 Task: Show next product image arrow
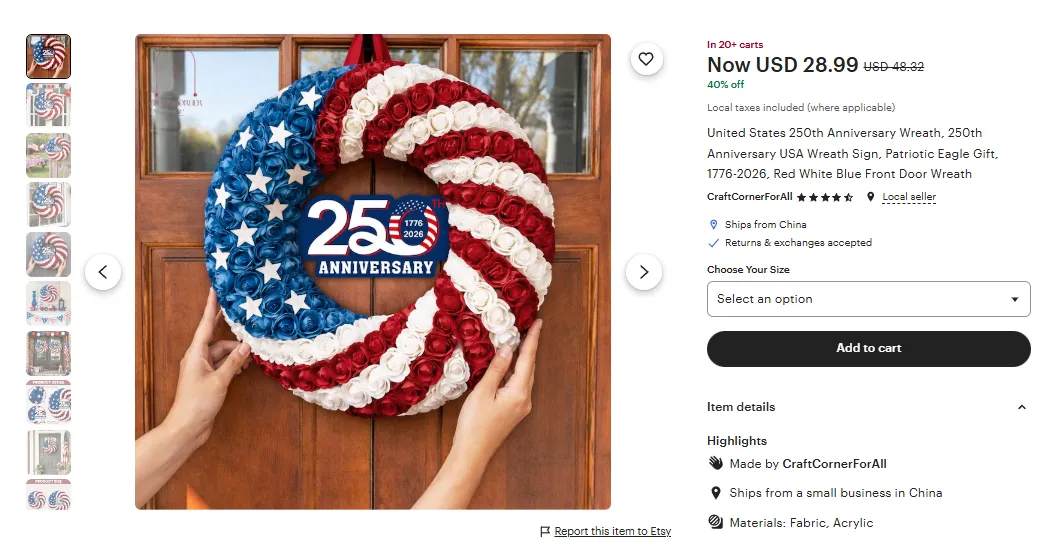(x=644, y=272)
